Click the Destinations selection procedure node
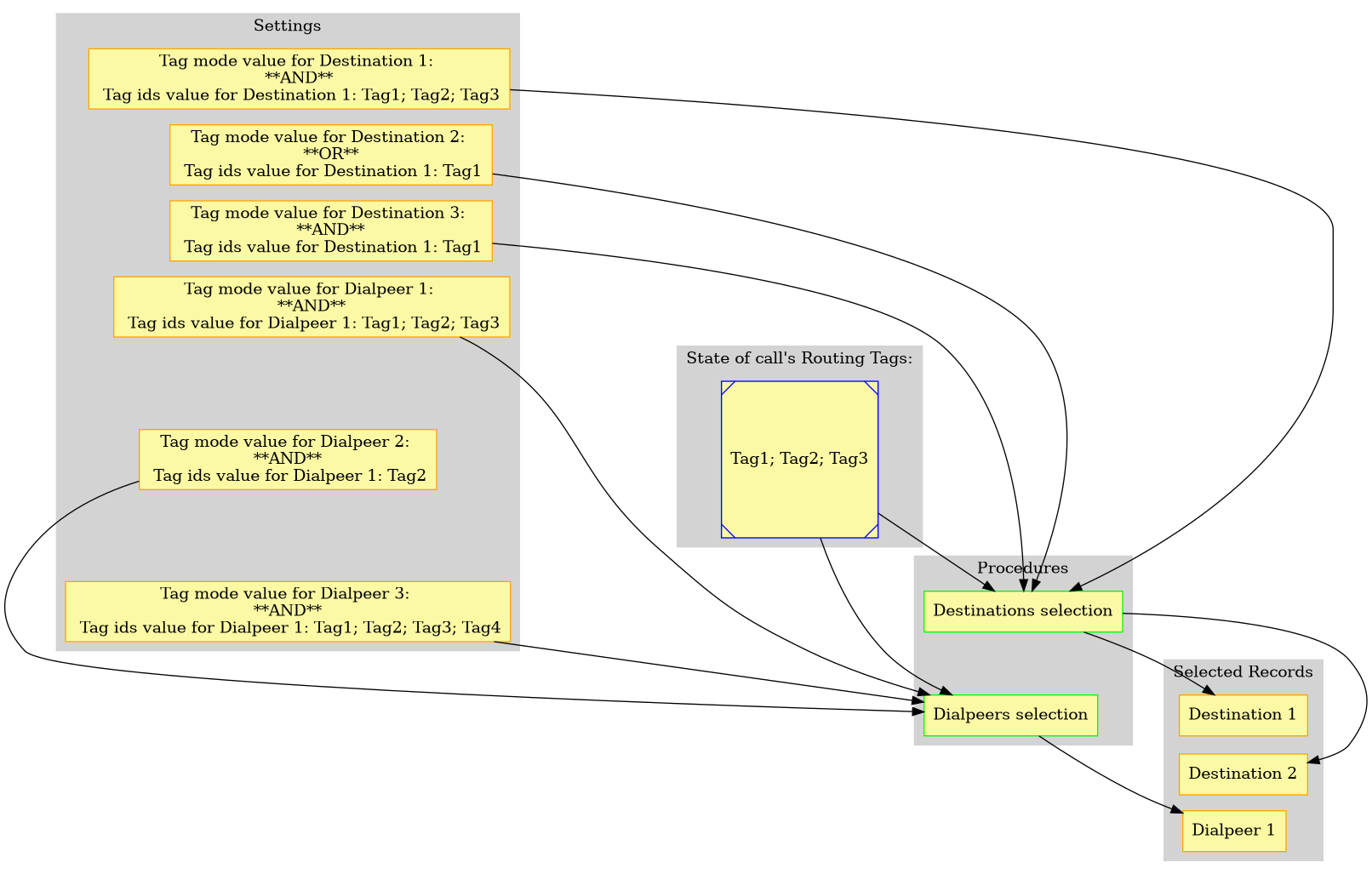This screenshot has height=874, width=1372. (x=1023, y=611)
